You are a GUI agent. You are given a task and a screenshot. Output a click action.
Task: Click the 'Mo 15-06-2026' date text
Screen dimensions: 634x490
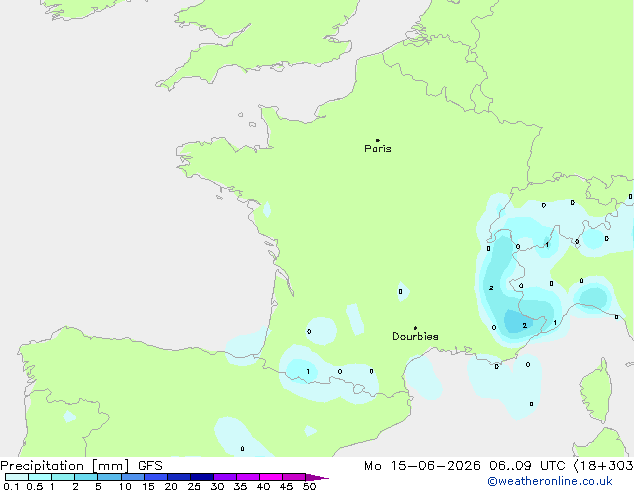tap(422, 466)
